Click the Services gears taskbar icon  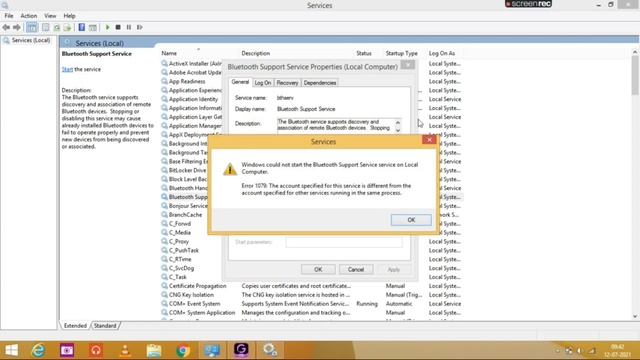click(270, 350)
